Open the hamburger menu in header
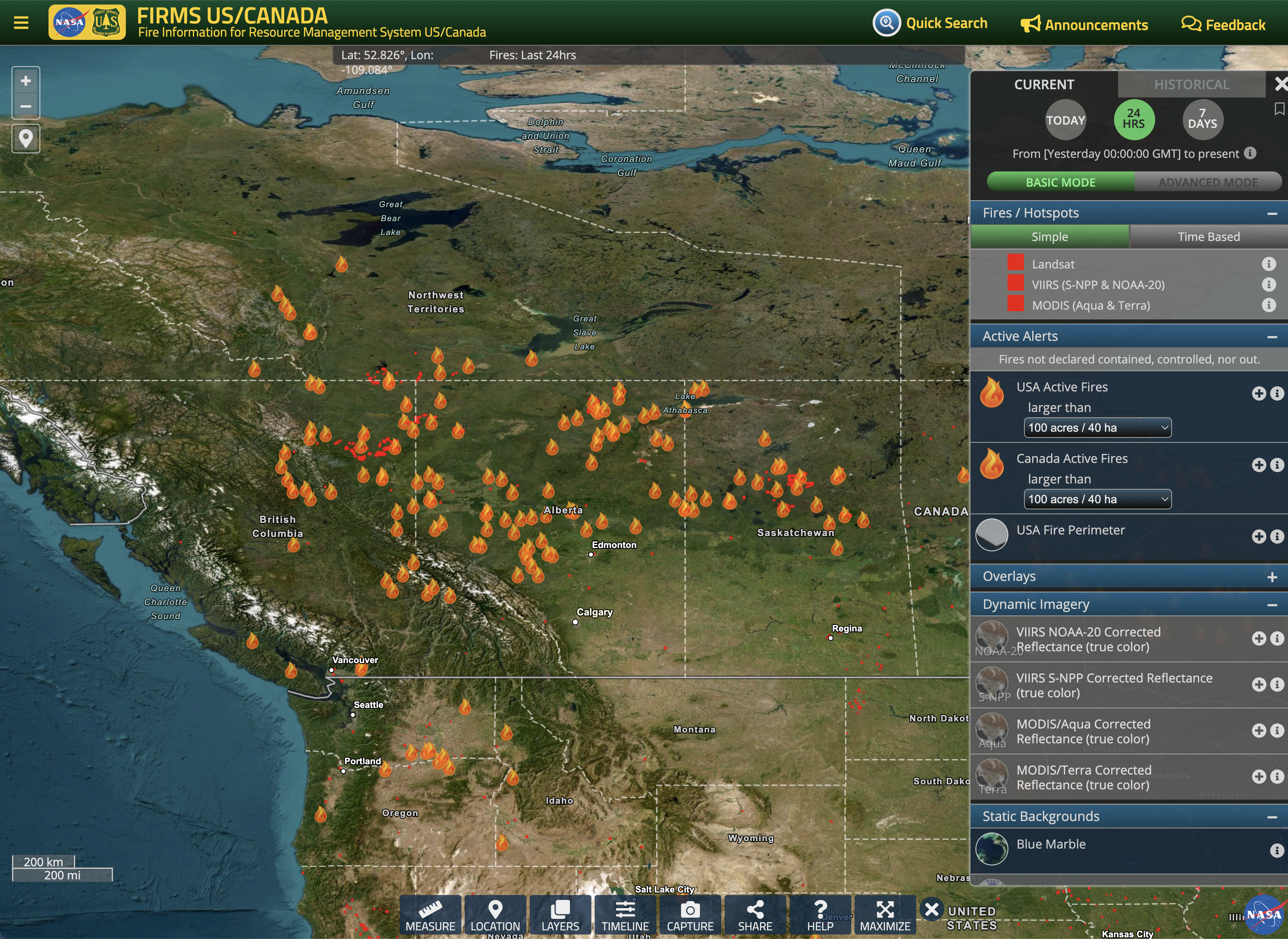Image resolution: width=1288 pixels, height=939 pixels. 21,23
